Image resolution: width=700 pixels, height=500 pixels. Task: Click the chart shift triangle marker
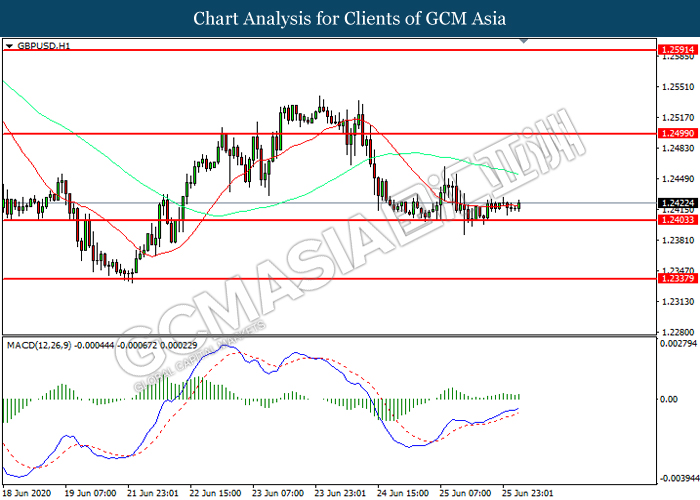click(524, 41)
